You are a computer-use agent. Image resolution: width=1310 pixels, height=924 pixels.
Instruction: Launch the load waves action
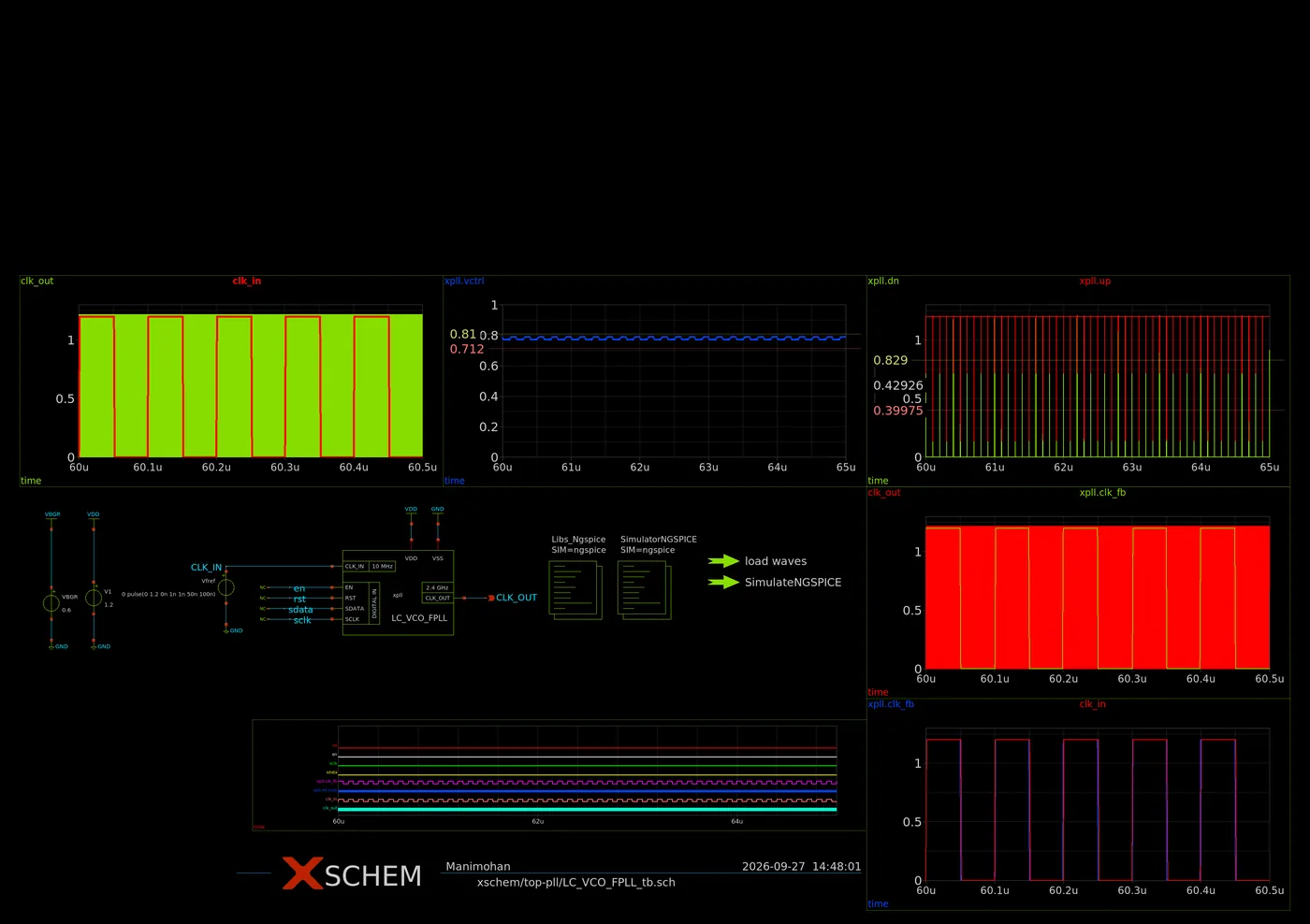776,561
